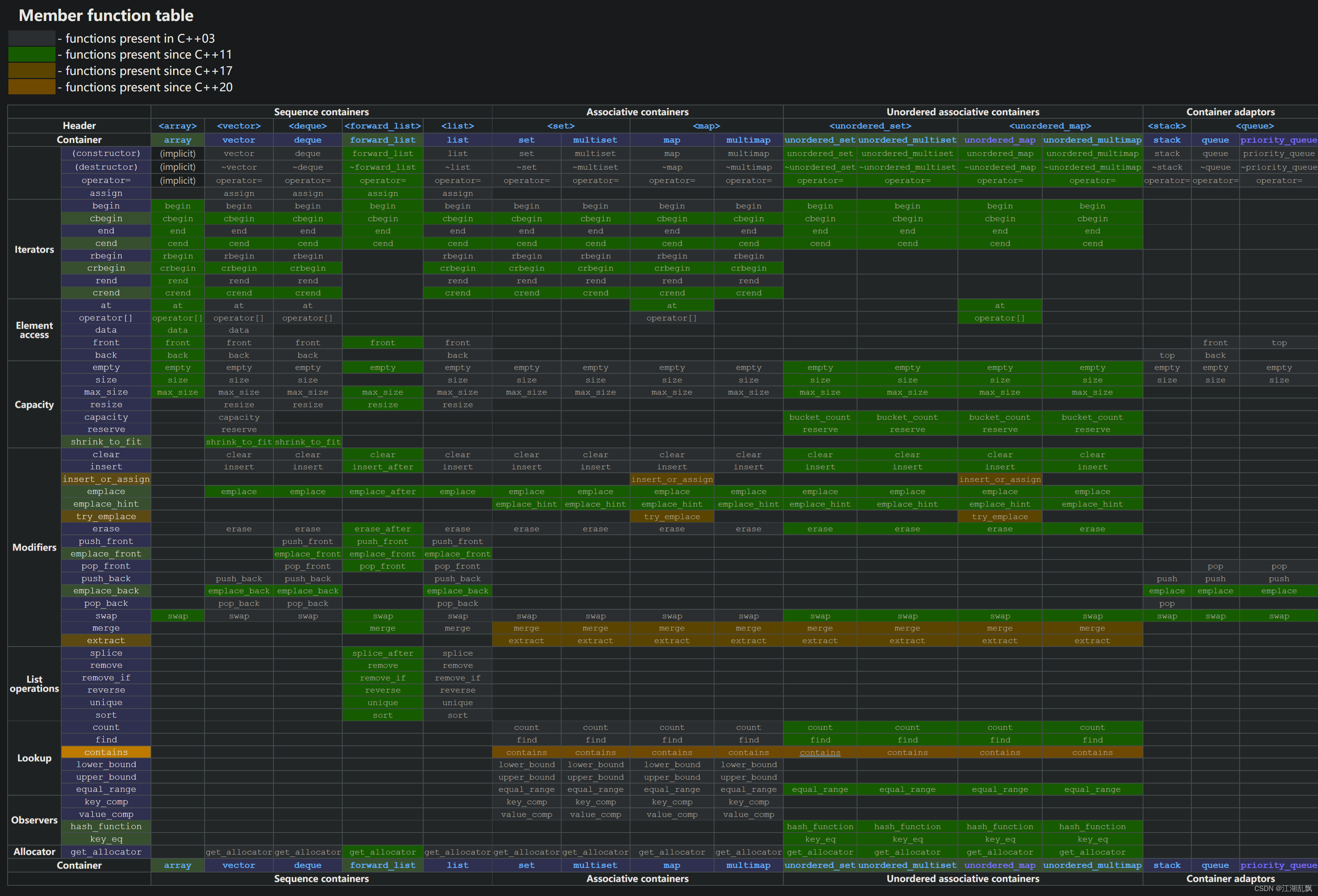The image size is (1318, 896).
Task: Click the splice_after cell under forward_list
Action: [x=383, y=653]
